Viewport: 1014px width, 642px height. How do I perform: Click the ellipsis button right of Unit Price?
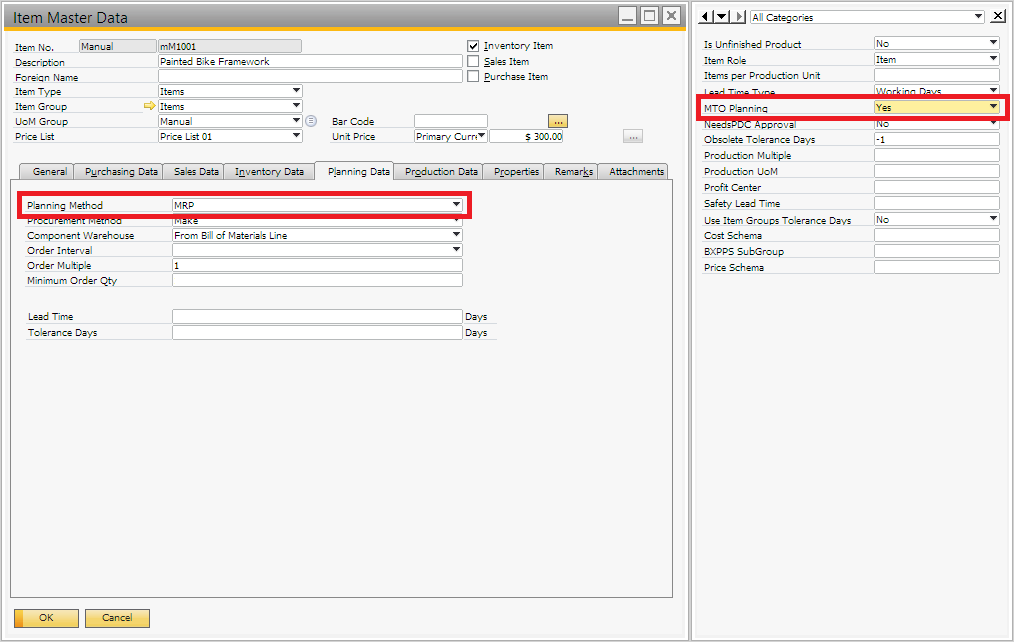tap(632, 136)
